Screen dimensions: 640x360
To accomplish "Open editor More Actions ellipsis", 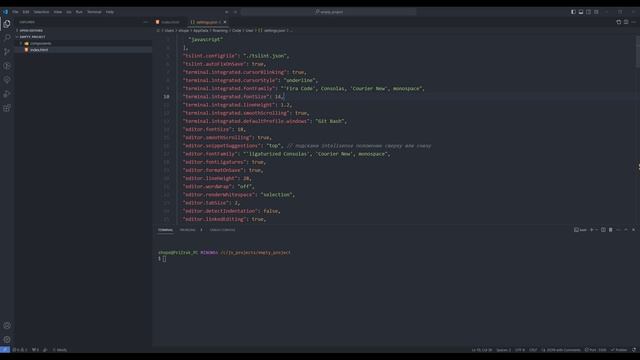I will pyautogui.click(x=633, y=22).
